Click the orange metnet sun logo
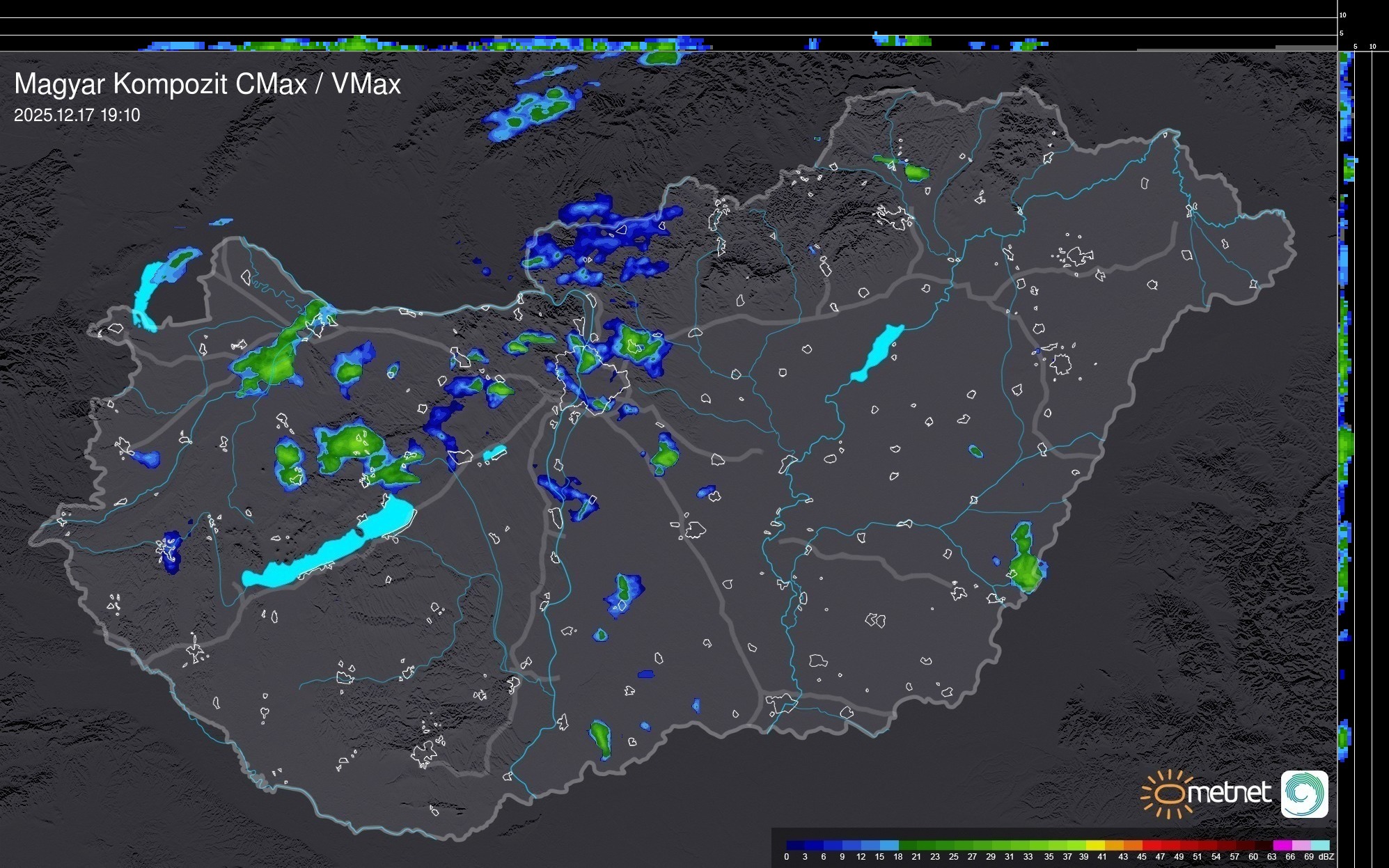1389x868 pixels. point(1167,794)
